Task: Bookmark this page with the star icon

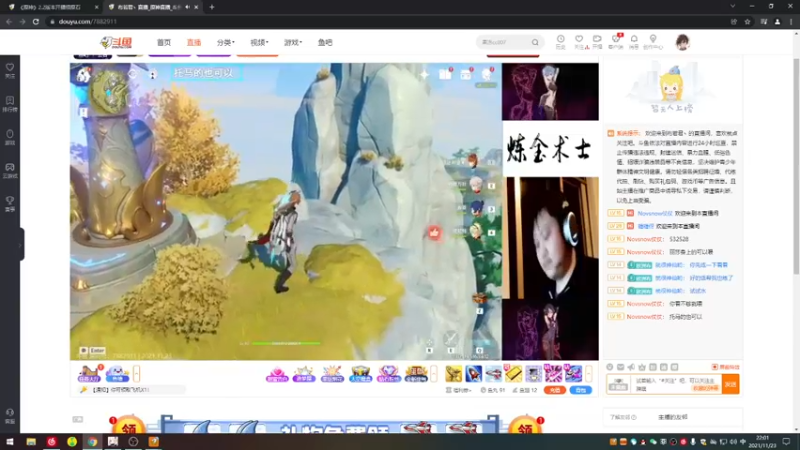Action: [x=747, y=21]
